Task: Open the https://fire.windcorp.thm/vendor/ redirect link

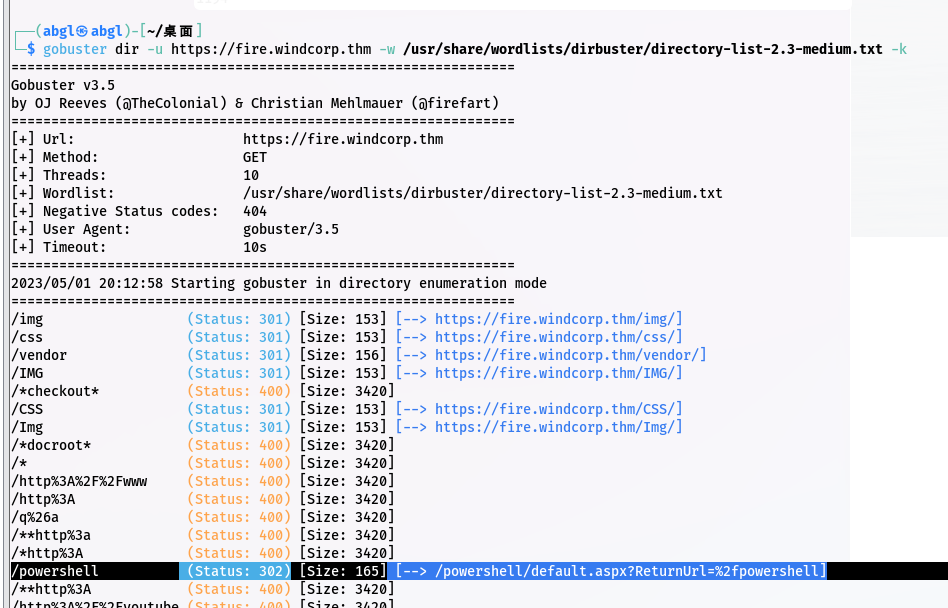Action: [x=570, y=355]
